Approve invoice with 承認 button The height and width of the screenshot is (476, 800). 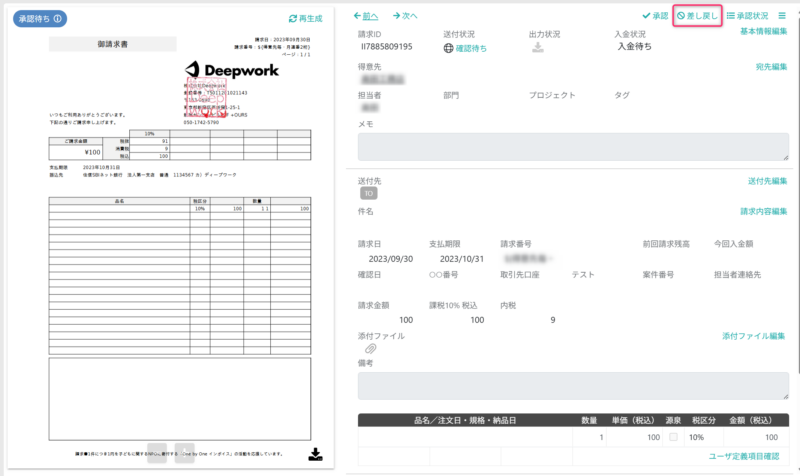[x=655, y=16]
